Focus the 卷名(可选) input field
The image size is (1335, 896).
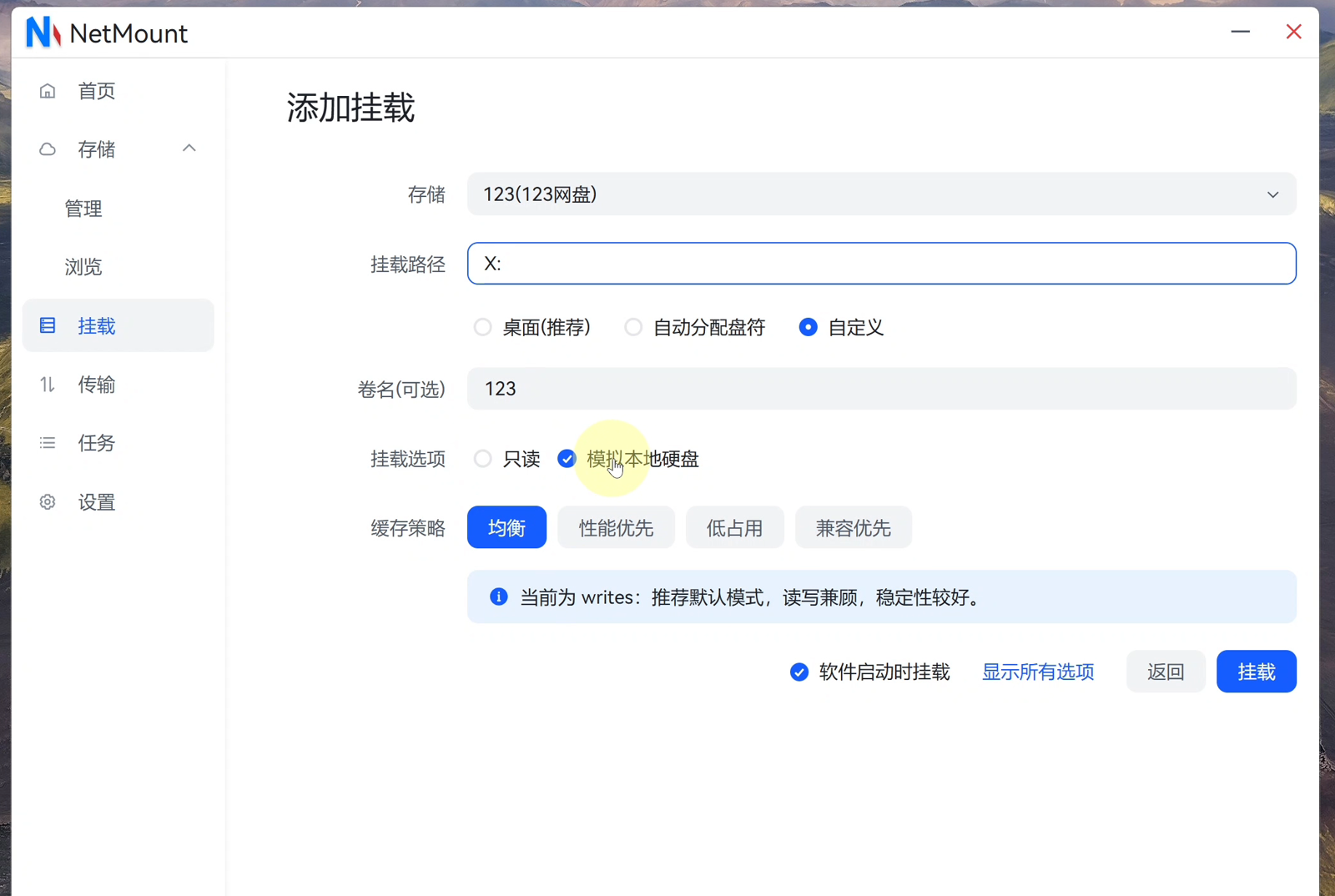click(881, 389)
